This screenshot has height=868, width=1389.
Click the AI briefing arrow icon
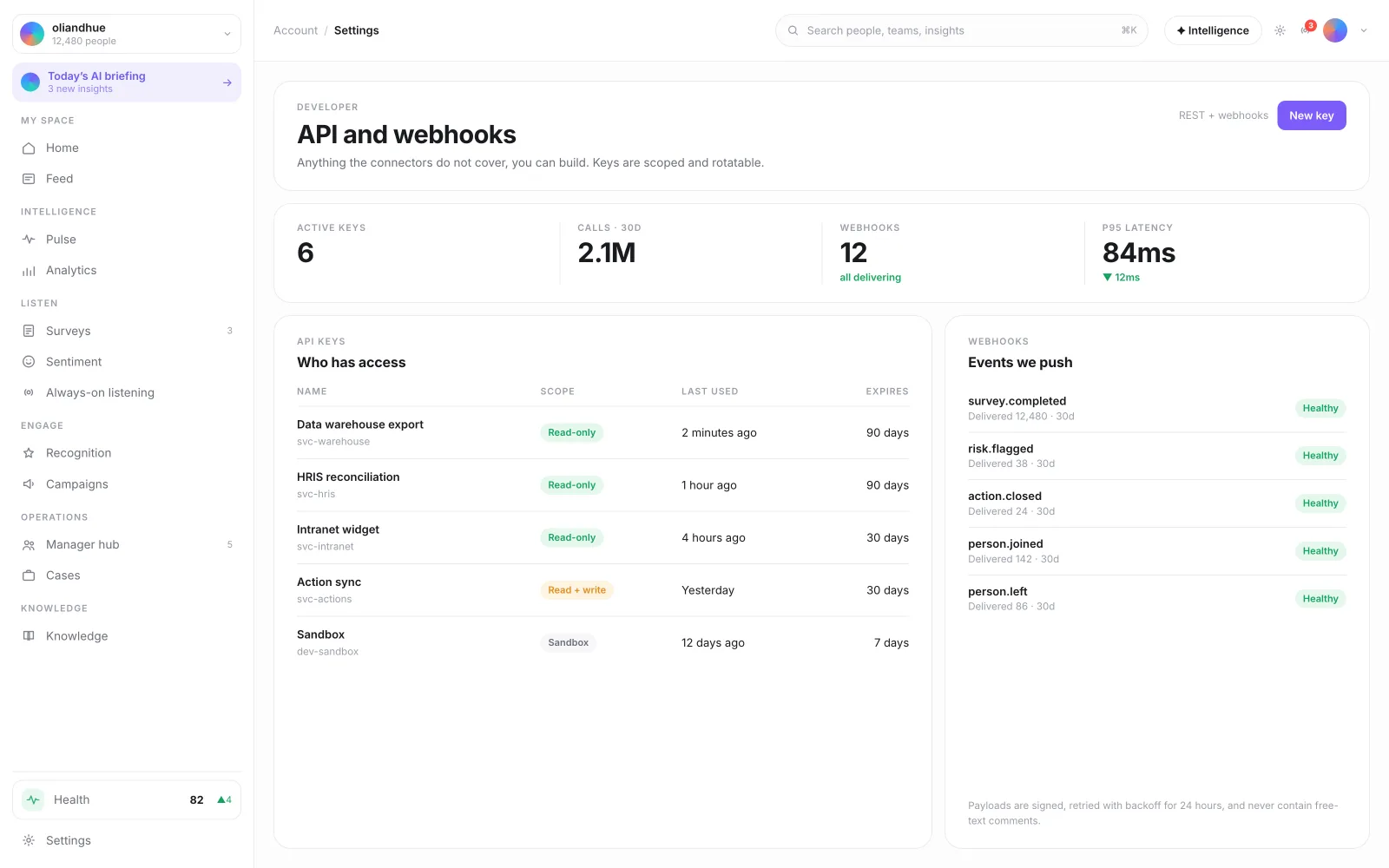point(227,83)
